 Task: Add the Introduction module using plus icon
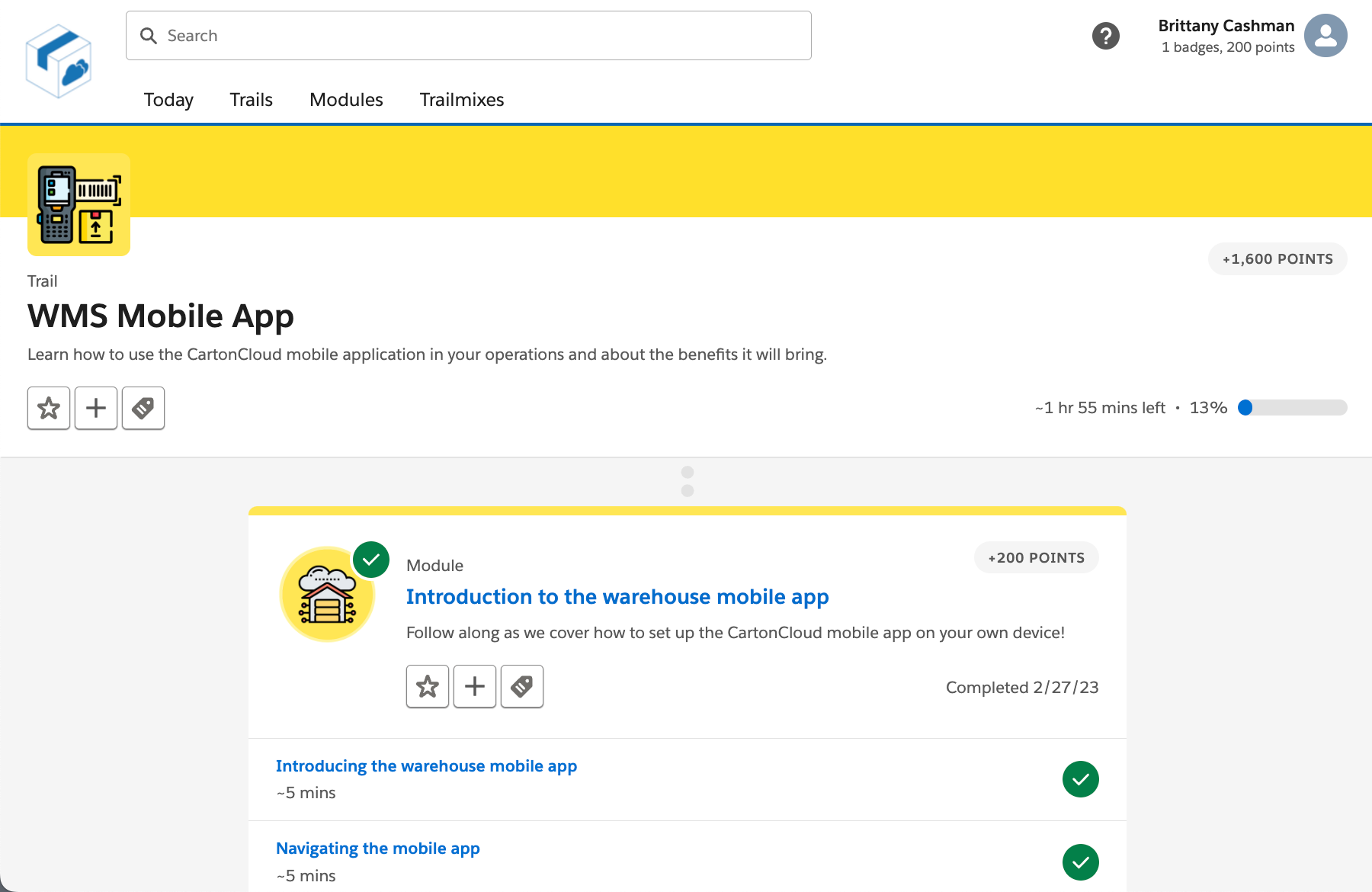[x=475, y=686]
